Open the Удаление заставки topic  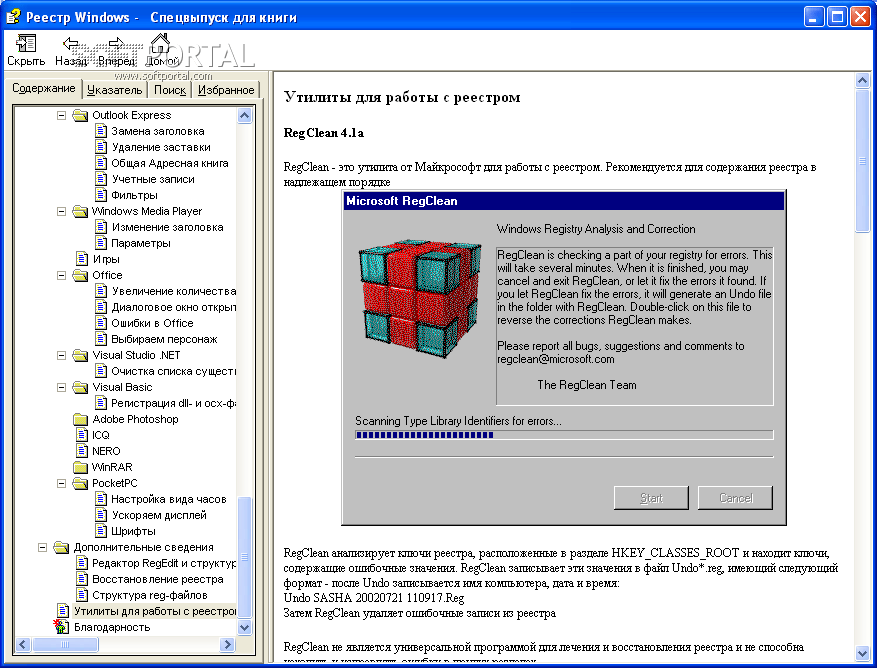point(161,148)
